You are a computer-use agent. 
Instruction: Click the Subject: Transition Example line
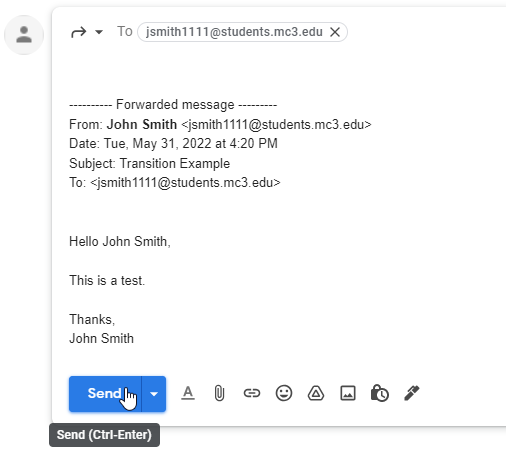point(149,164)
